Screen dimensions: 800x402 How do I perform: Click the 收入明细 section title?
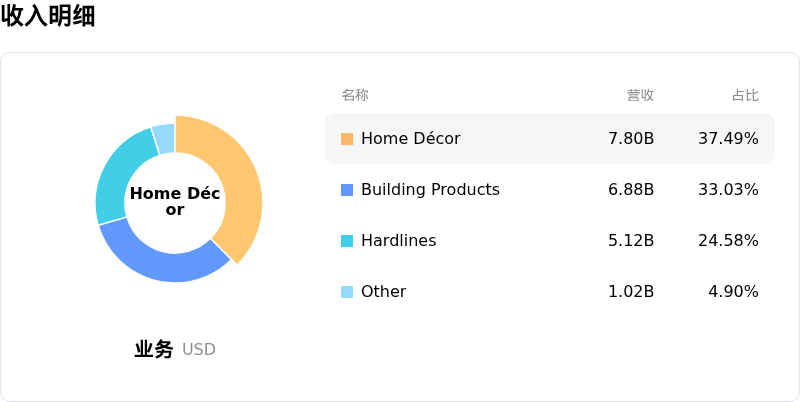(48, 16)
